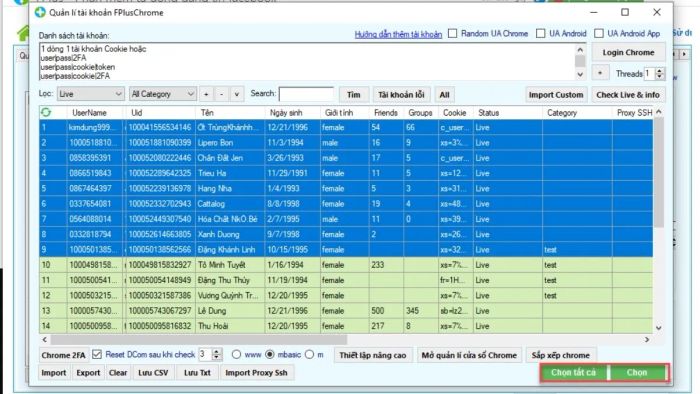Click inside the account list text area
The height and width of the screenshot is (394, 700).
(x=307, y=62)
